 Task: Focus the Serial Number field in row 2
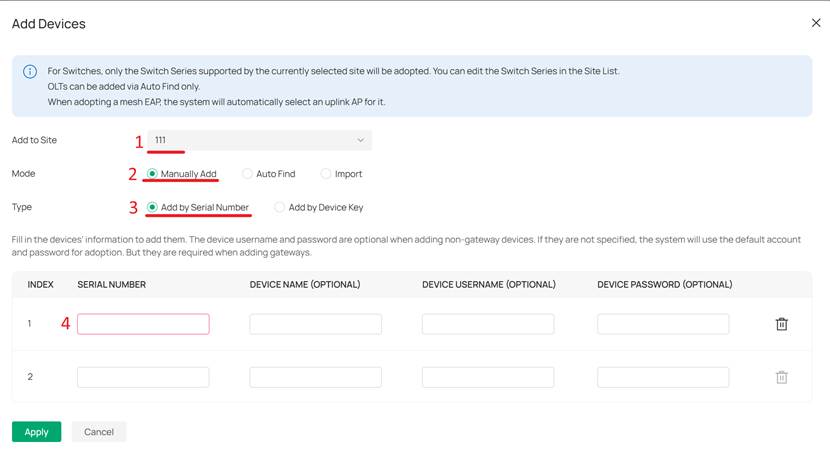click(x=143, y=377)
